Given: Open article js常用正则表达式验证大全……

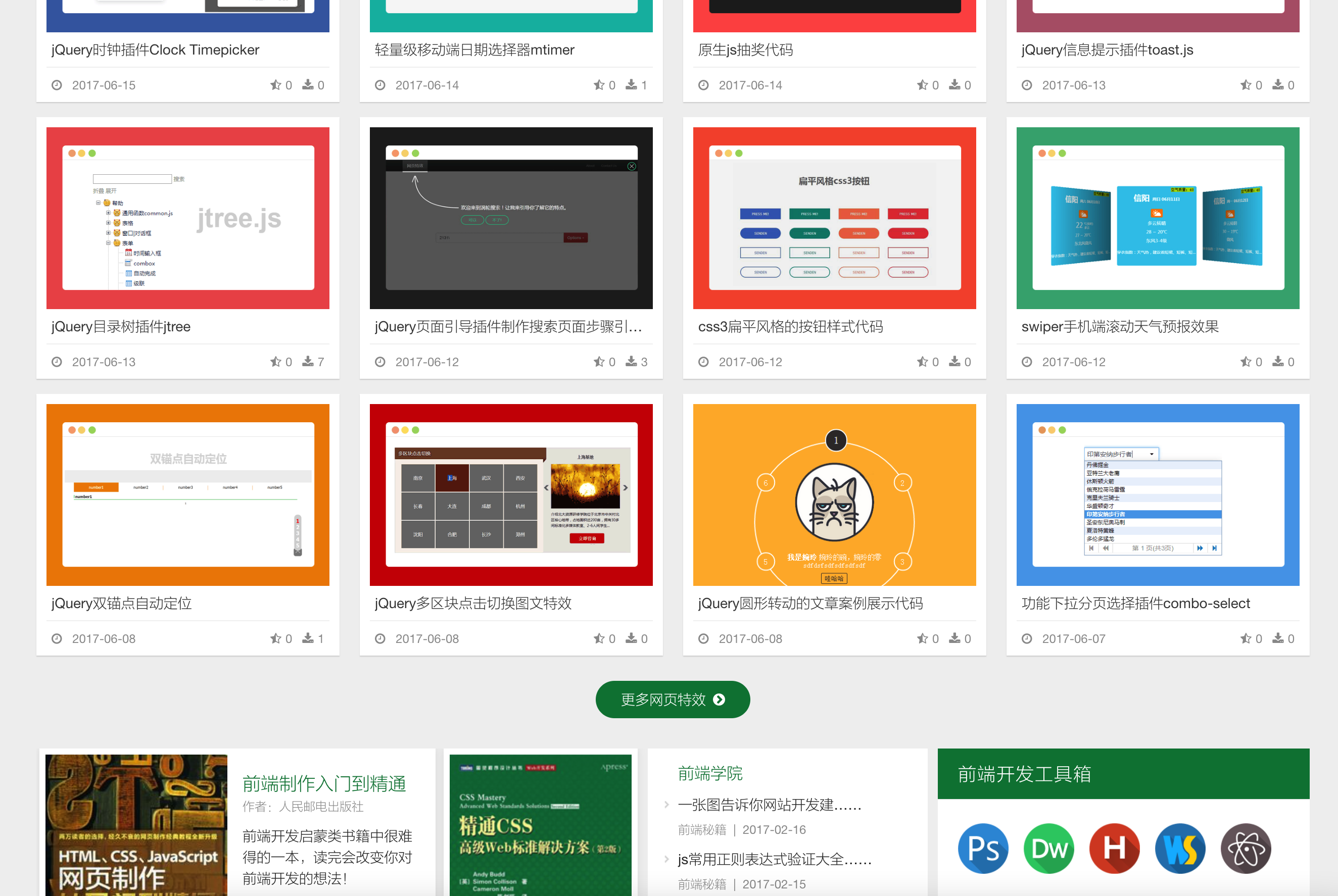Looking at the screenshot, I should (775, 860).
